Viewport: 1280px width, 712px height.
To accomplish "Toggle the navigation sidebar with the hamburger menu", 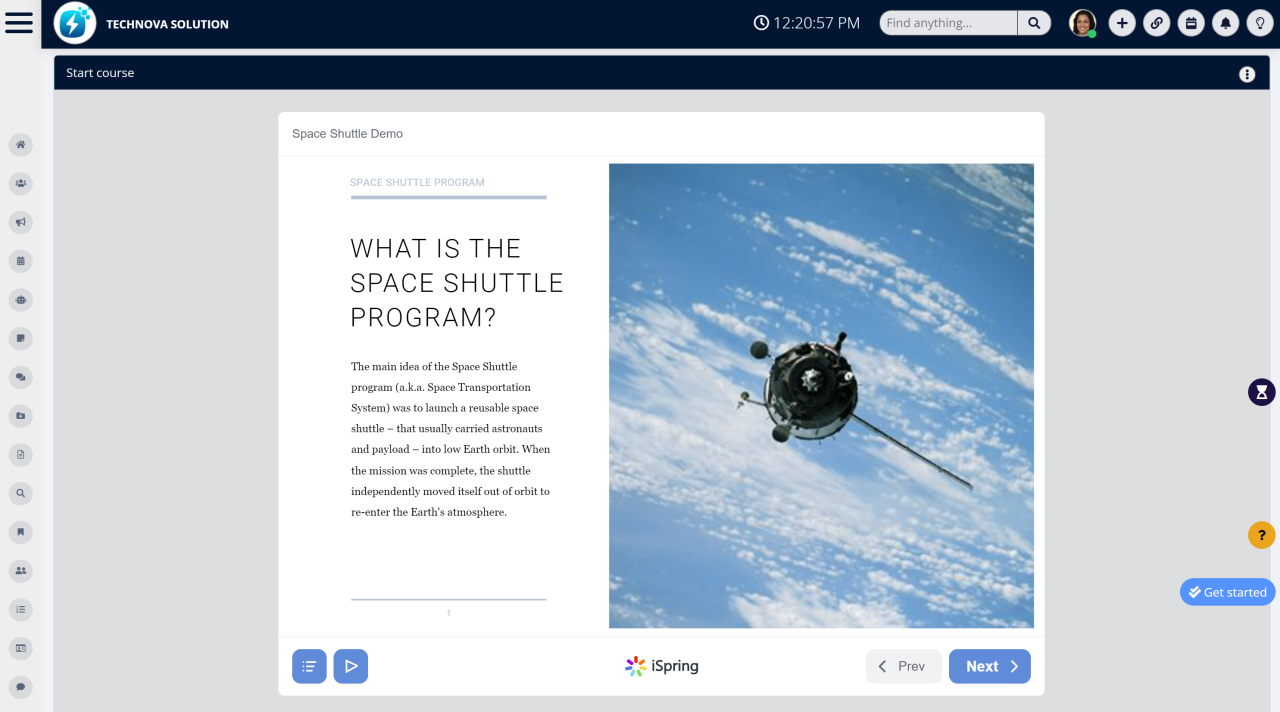I will [19, 22].
